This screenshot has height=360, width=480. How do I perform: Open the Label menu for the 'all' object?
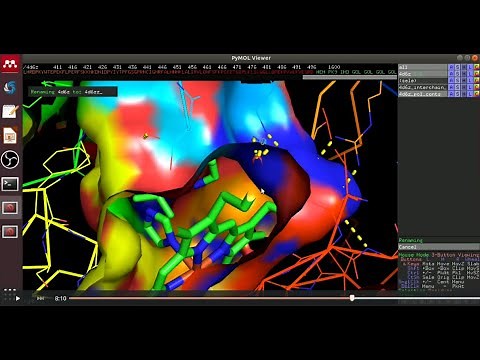point(470,67)
